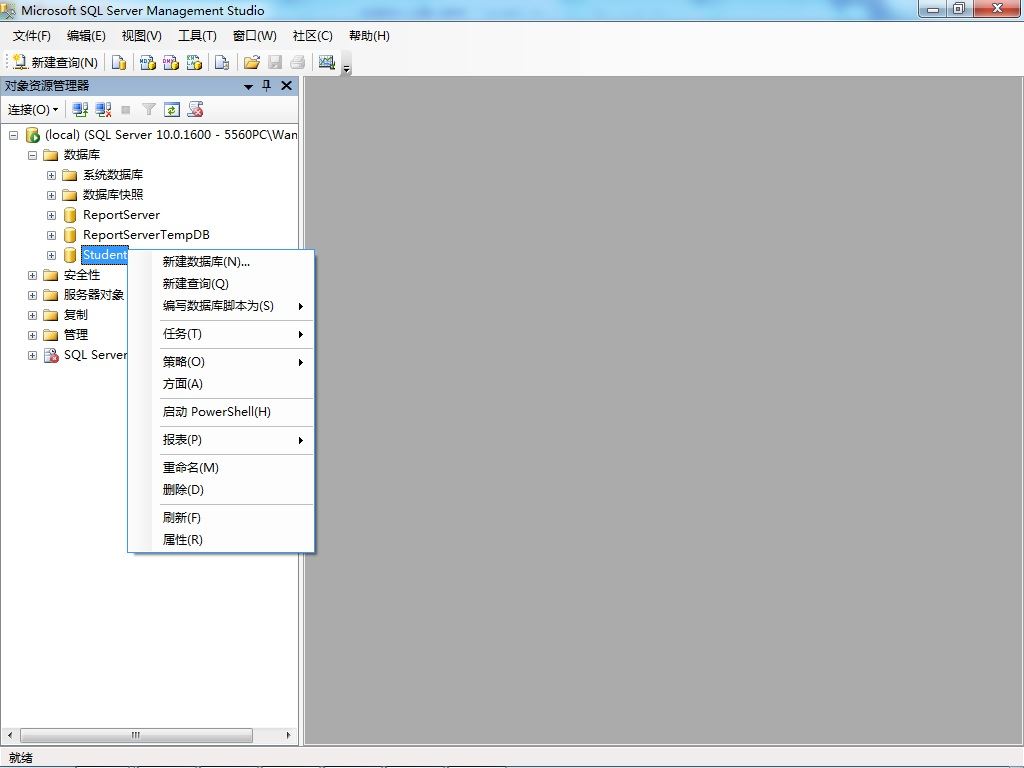Viewport: 1024px width, 768px height.
Task: Click the Connect Object Explorer icon
Action: (80, 110)
